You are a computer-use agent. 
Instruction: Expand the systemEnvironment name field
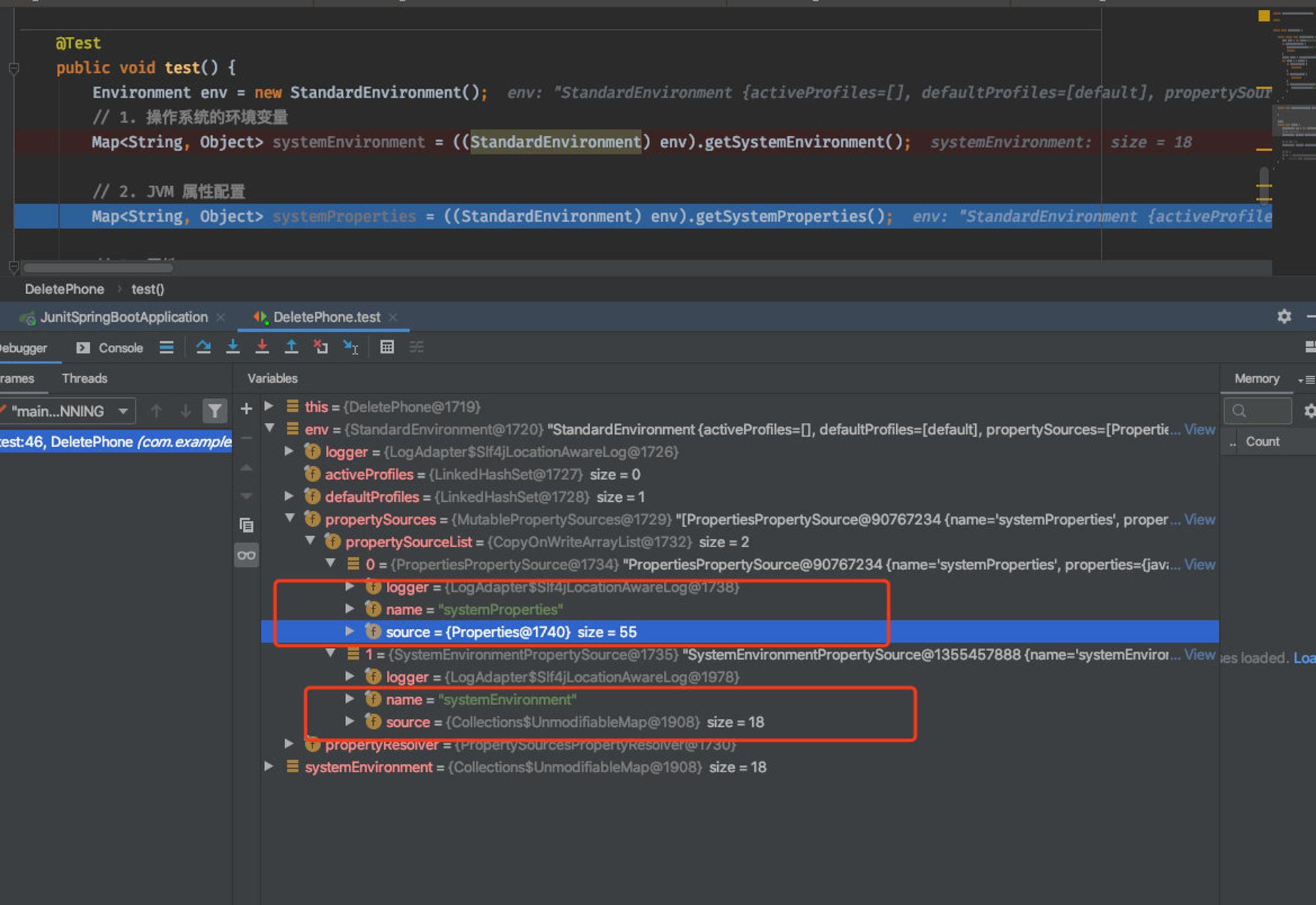(350, 698)
